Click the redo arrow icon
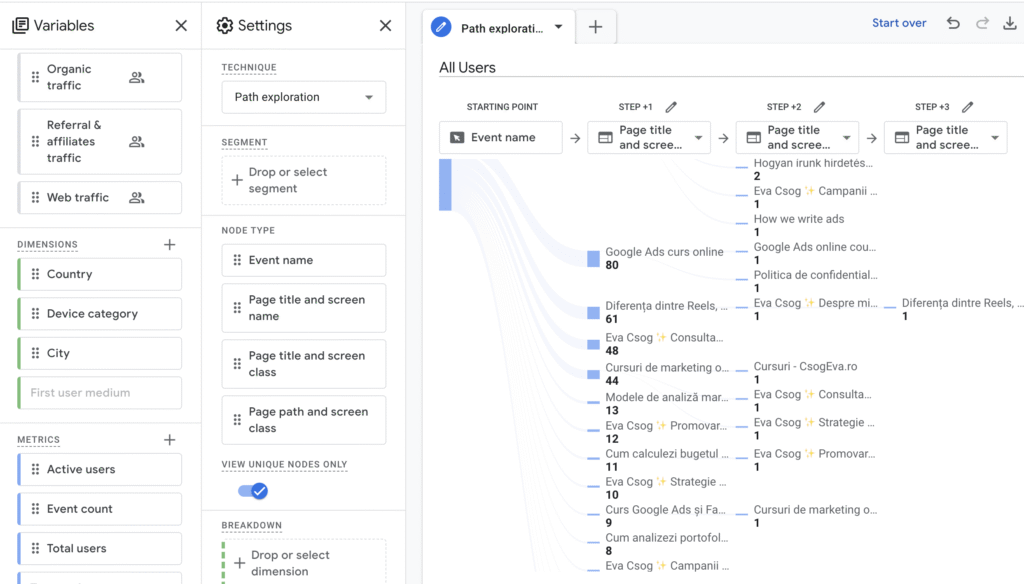Screen dimensions: 1024x584 pyautogui.click(x=982, y=23)
